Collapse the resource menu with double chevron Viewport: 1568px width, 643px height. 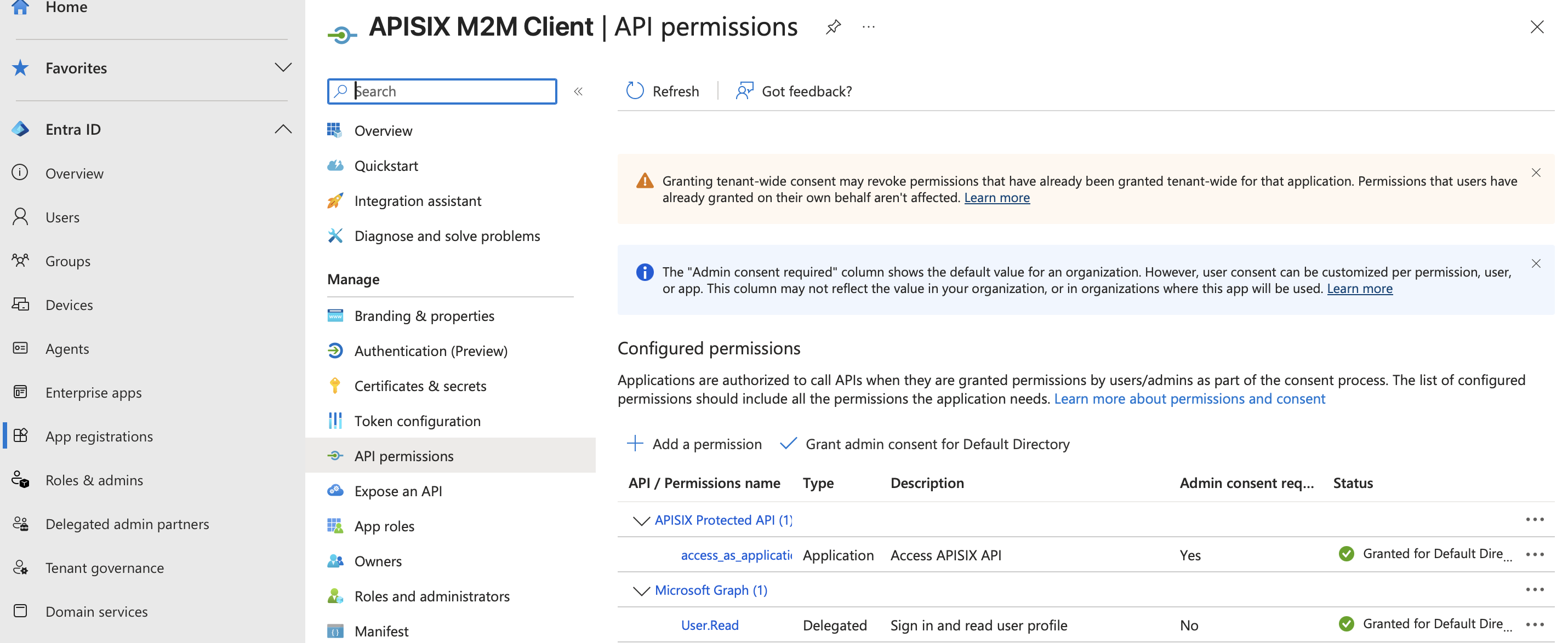click(578, 91)
